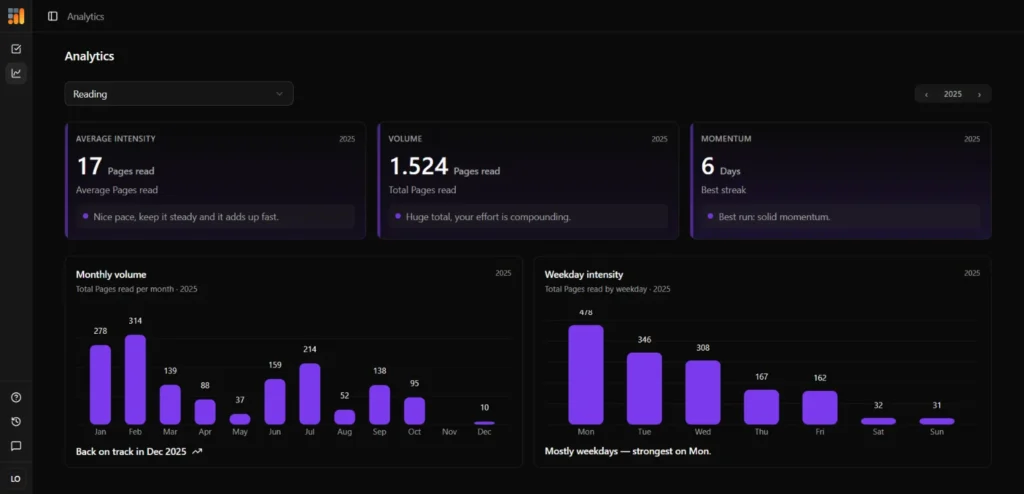Screen dimensions: 1024x494
Task: Select the Apr bar with 88 pages
Action: coord(205,412)
